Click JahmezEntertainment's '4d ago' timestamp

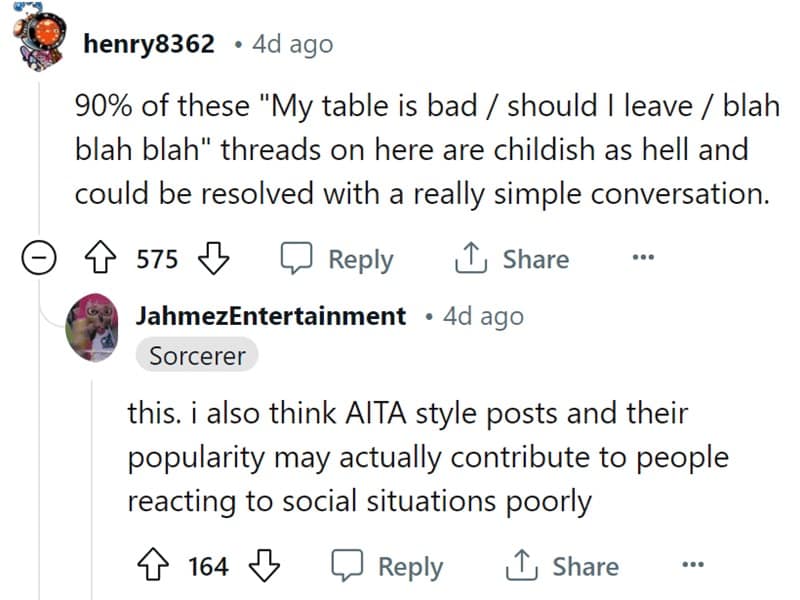pyautogui.click(x=483, y=316)
